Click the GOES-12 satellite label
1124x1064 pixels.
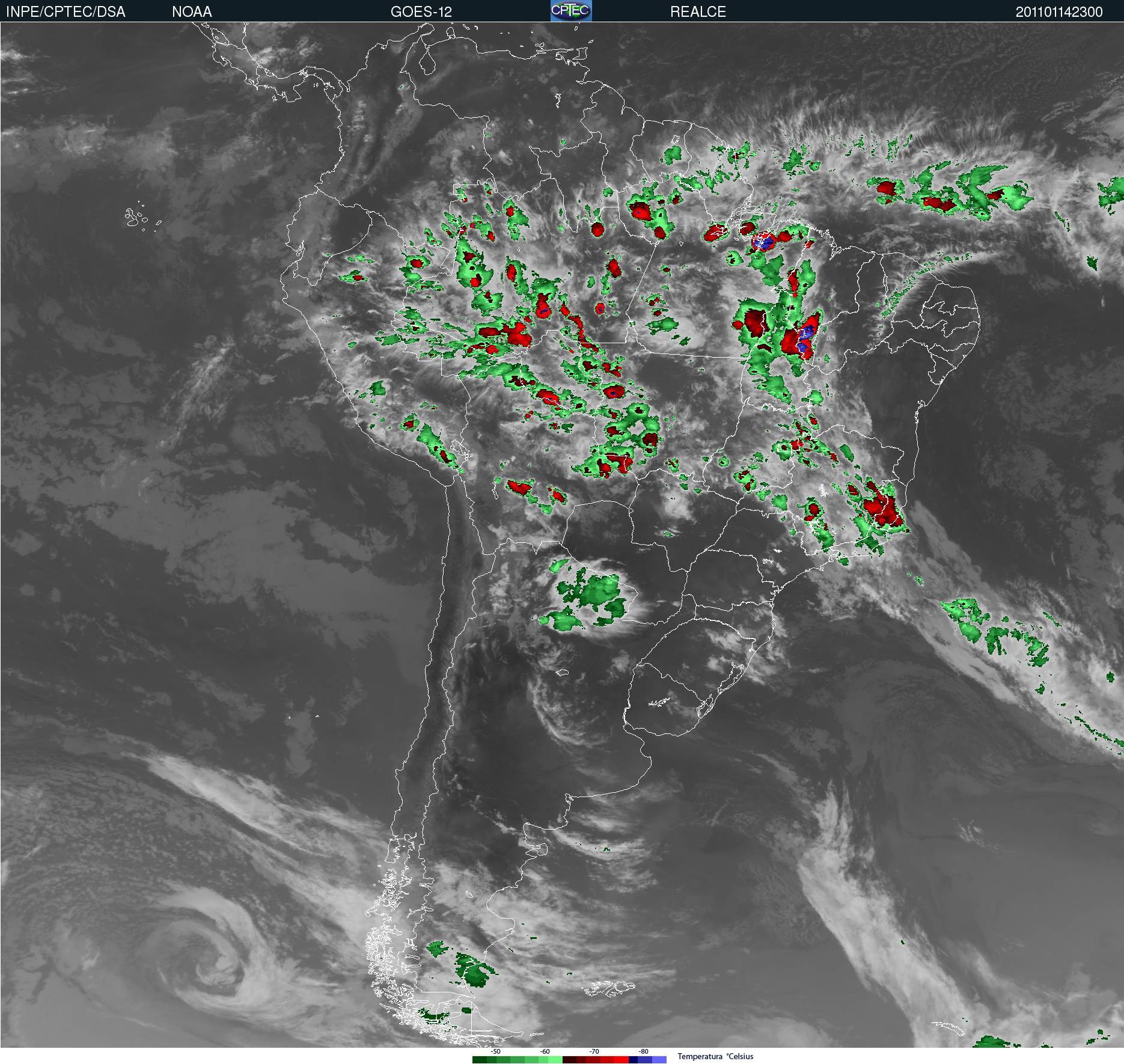pos(421,12)
